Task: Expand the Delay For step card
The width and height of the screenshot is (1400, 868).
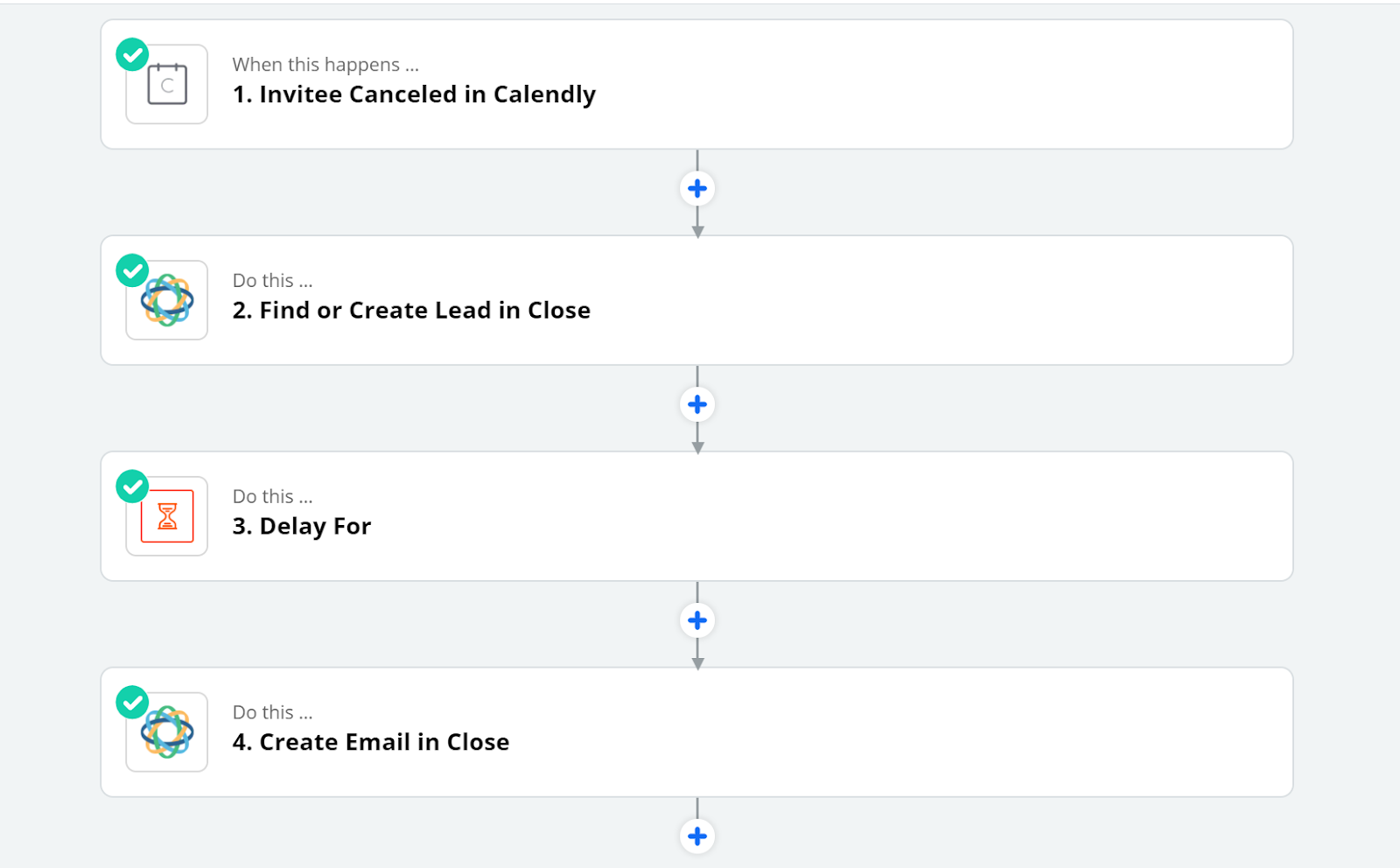Action: click(696, 516)
